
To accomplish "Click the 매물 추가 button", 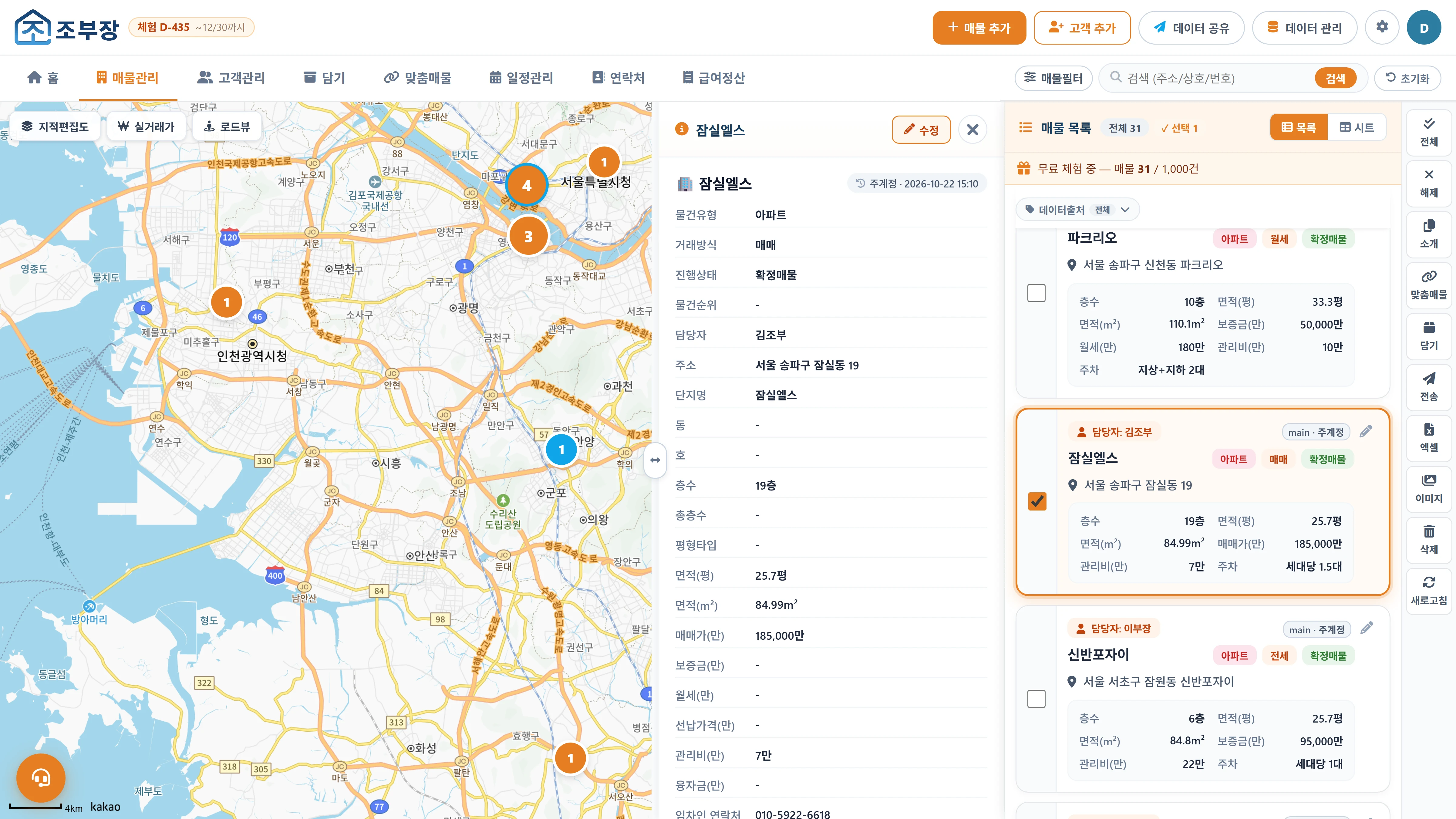I will tap(979, 27).
